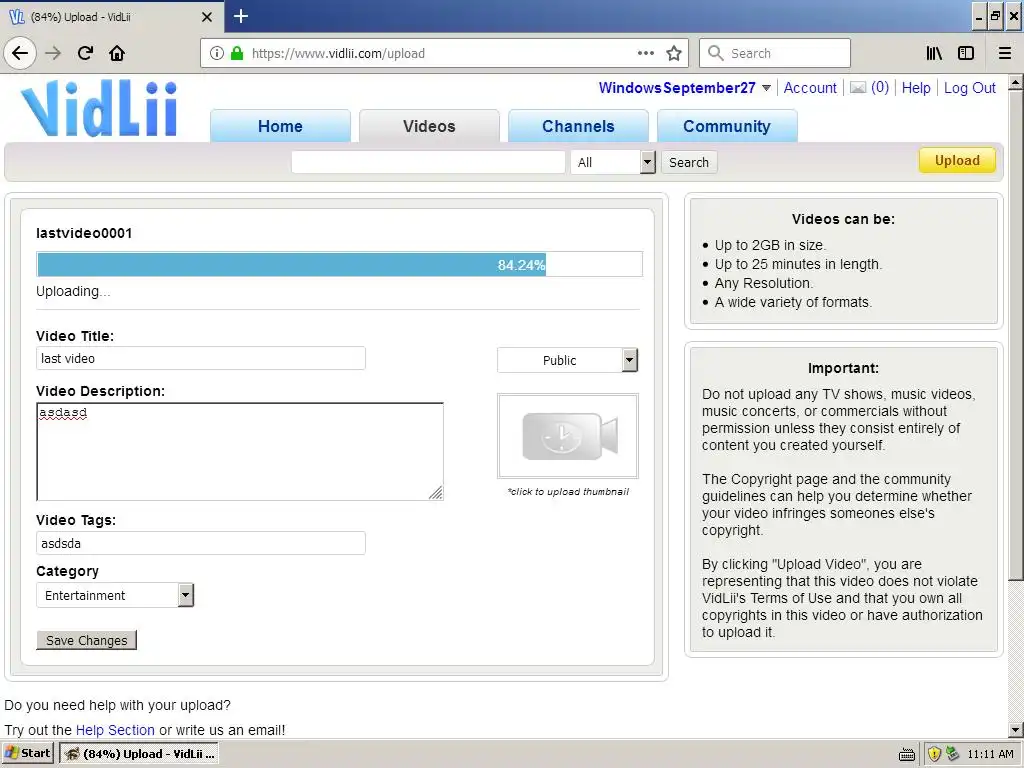Expand the WindowsSeptember27 user dropdown arrow

coord(766,88)
